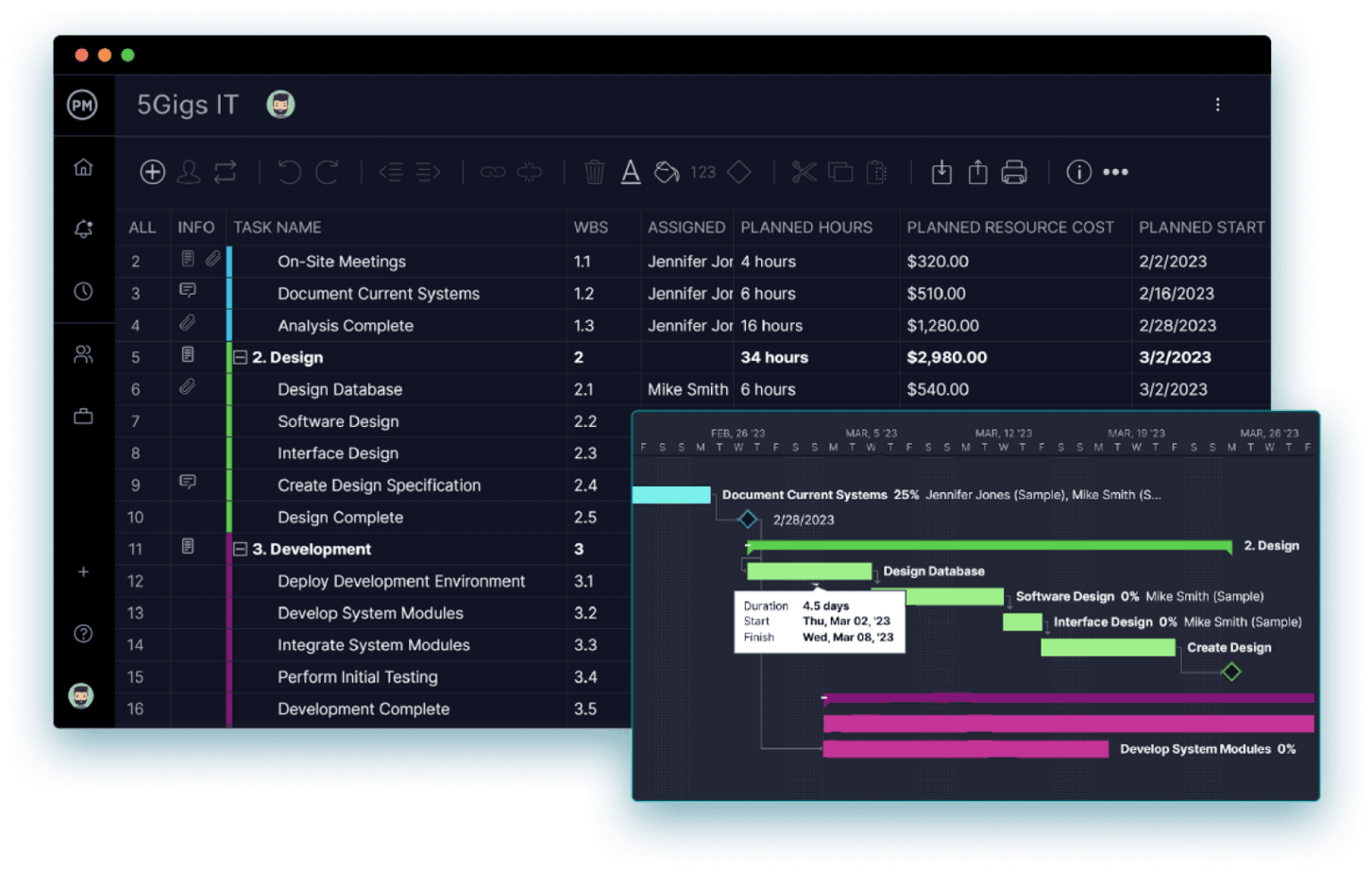Cut the task using the scissors icon
Image resolution: width=1372 pixels, height=870 pixels.
pos(804,171)
